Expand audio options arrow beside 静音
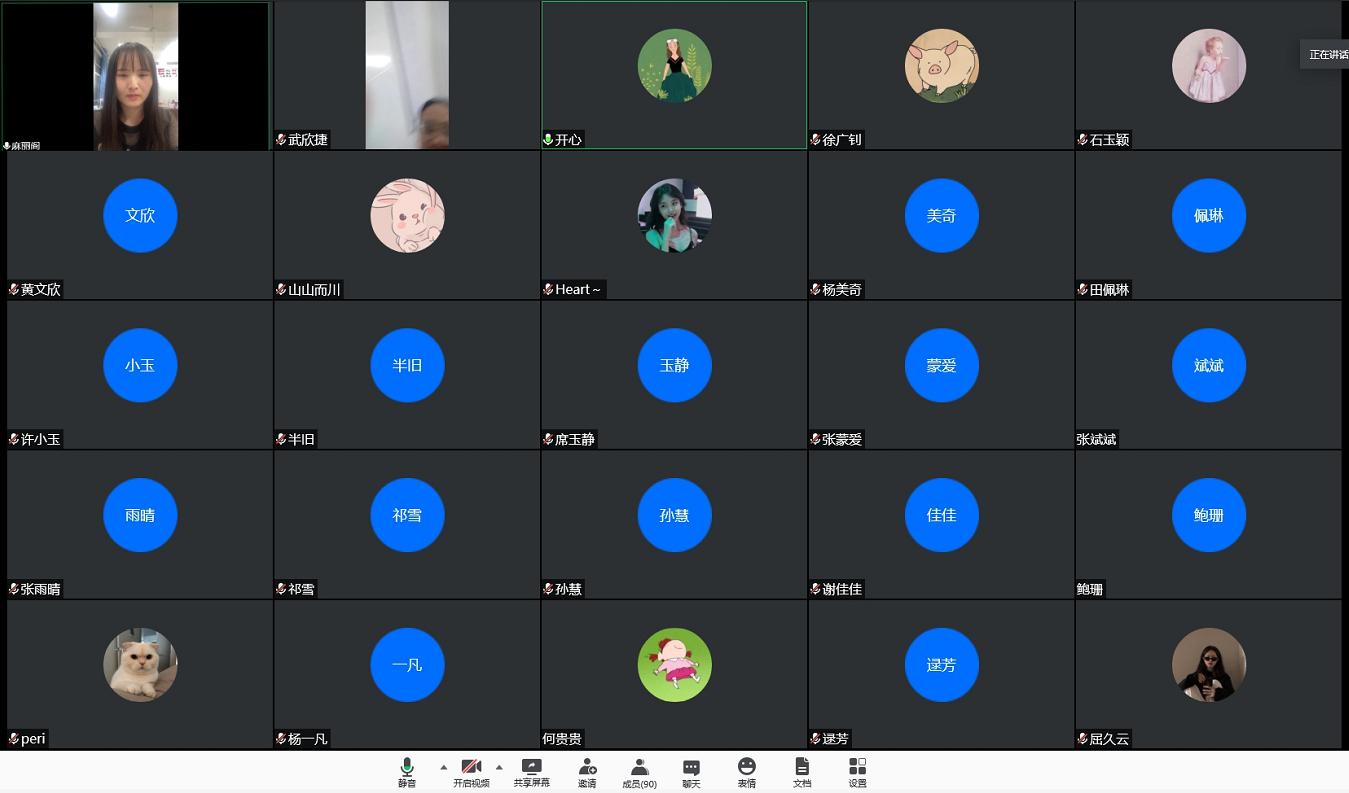The height and width of the screenshot is (793, 1349). [x=443, y=767]
